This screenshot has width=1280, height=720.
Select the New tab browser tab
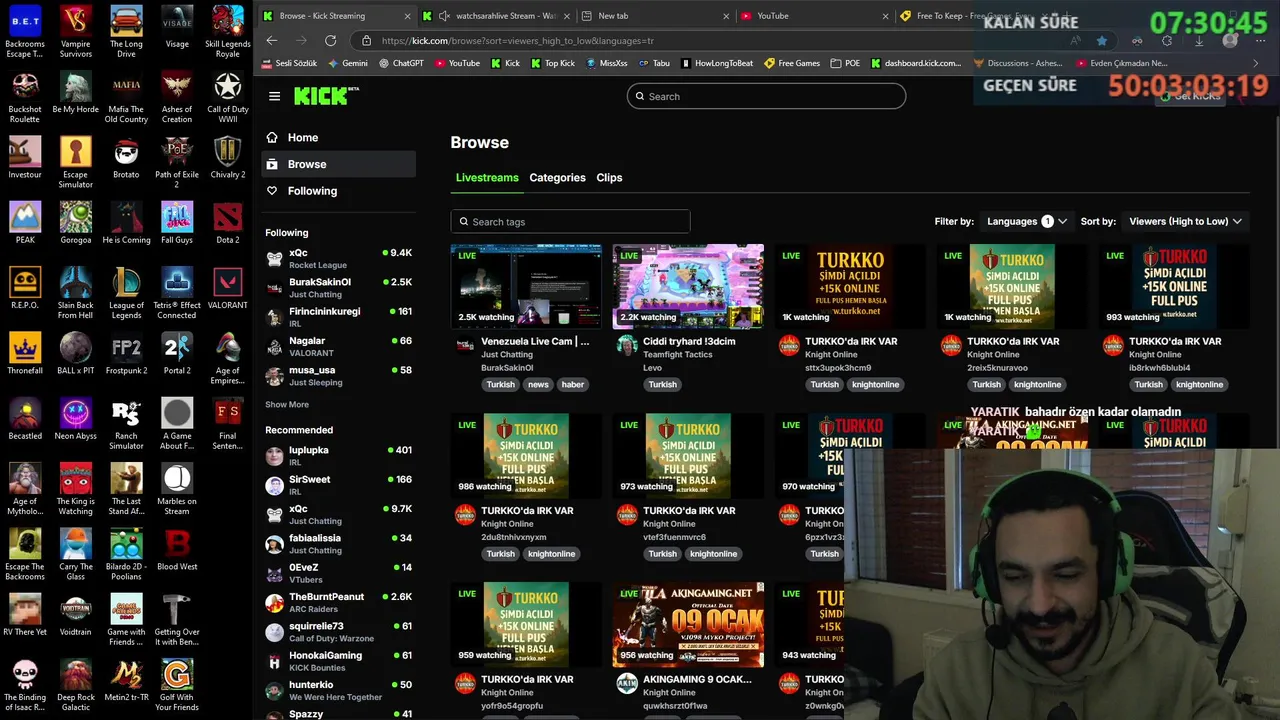point(655,16)
